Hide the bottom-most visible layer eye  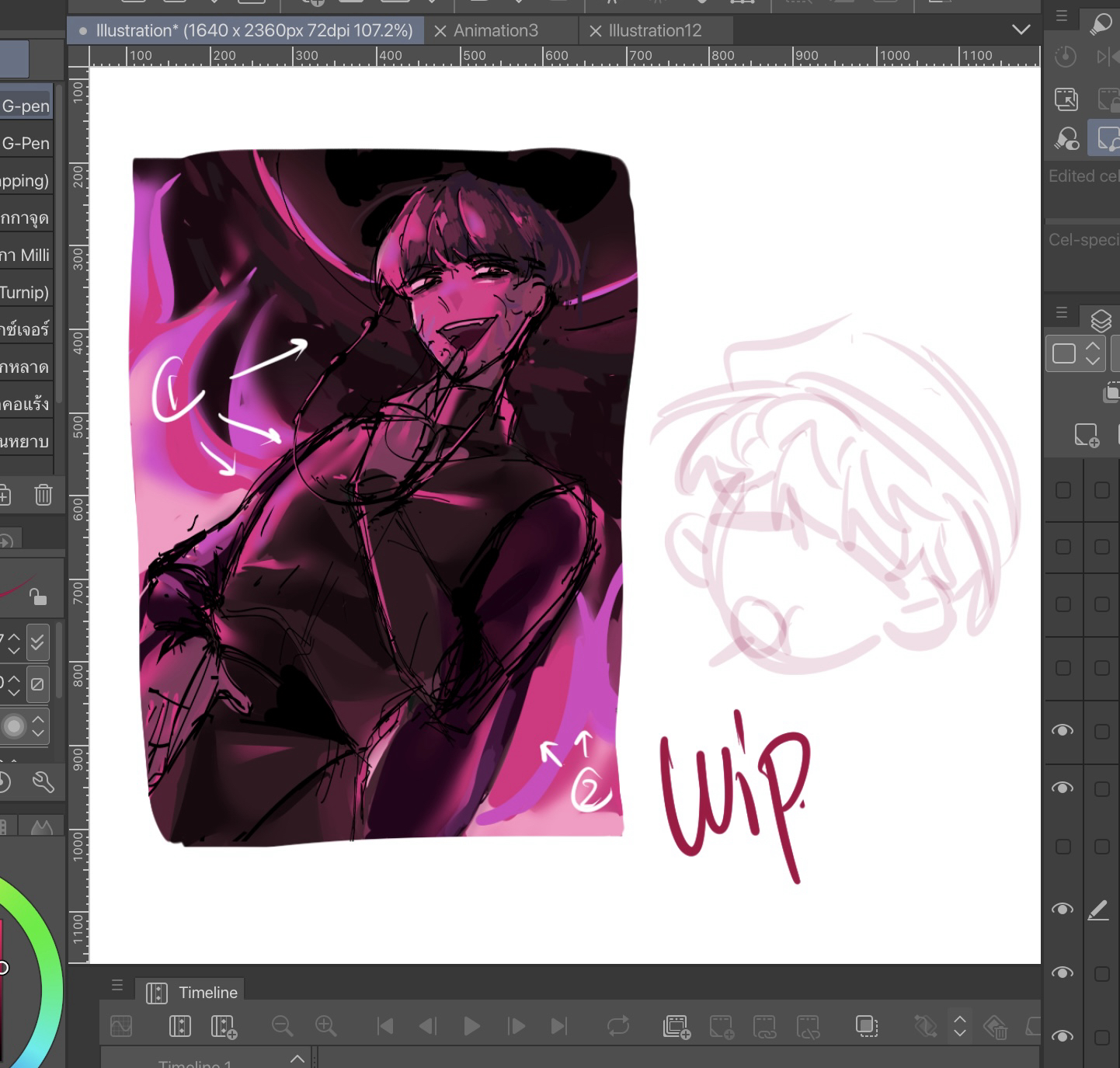pos(1062,1036)
